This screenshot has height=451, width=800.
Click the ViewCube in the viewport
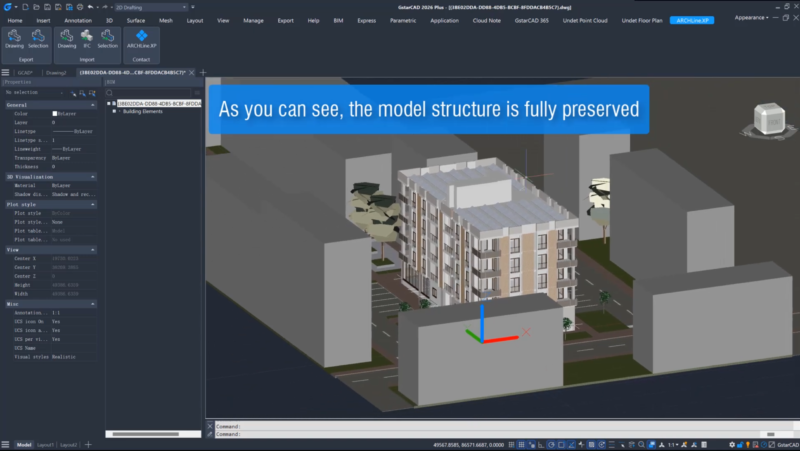click(769, 117)
